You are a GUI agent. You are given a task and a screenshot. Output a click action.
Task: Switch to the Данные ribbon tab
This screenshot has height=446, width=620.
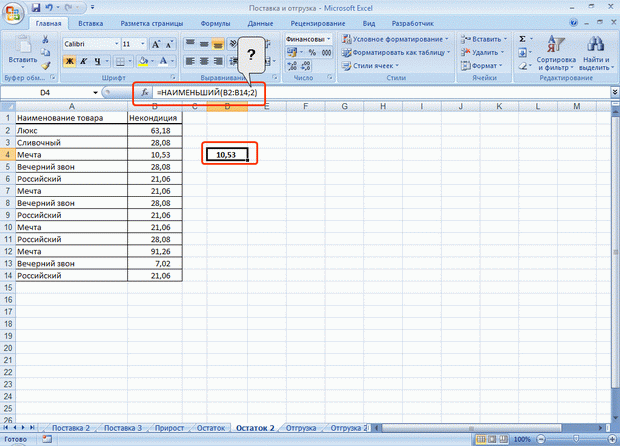(260, 23)
